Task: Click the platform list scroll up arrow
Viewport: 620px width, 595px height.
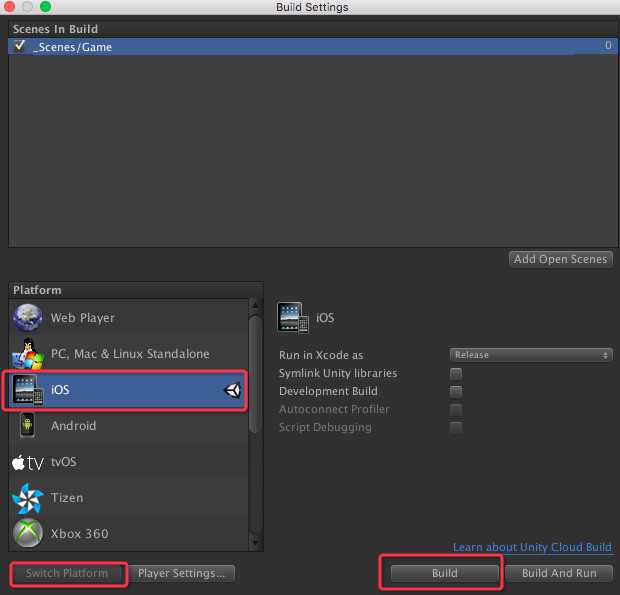Action: tap(255, 305)
